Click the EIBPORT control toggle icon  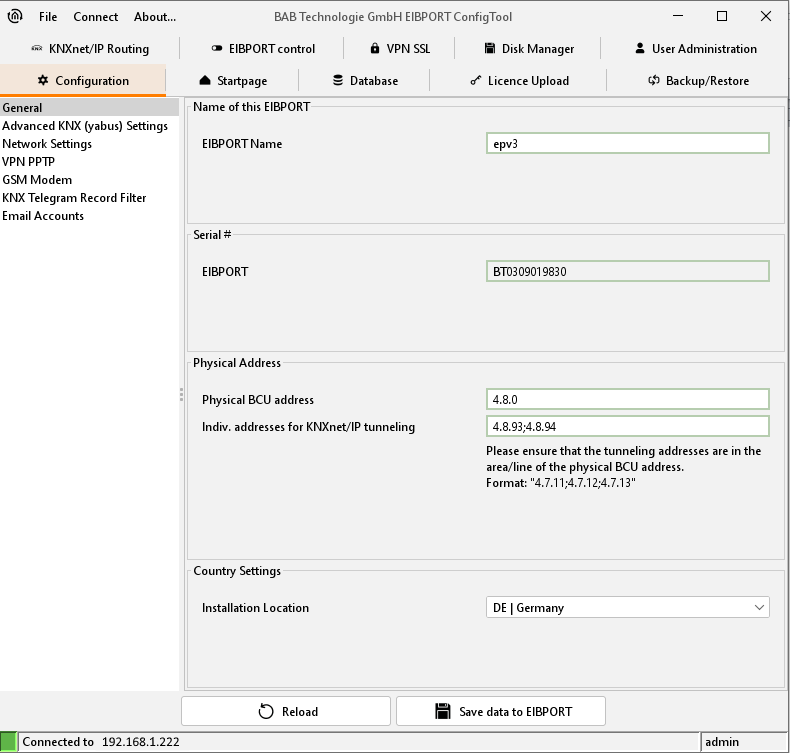pyautogui.click(x=217, y=49)
